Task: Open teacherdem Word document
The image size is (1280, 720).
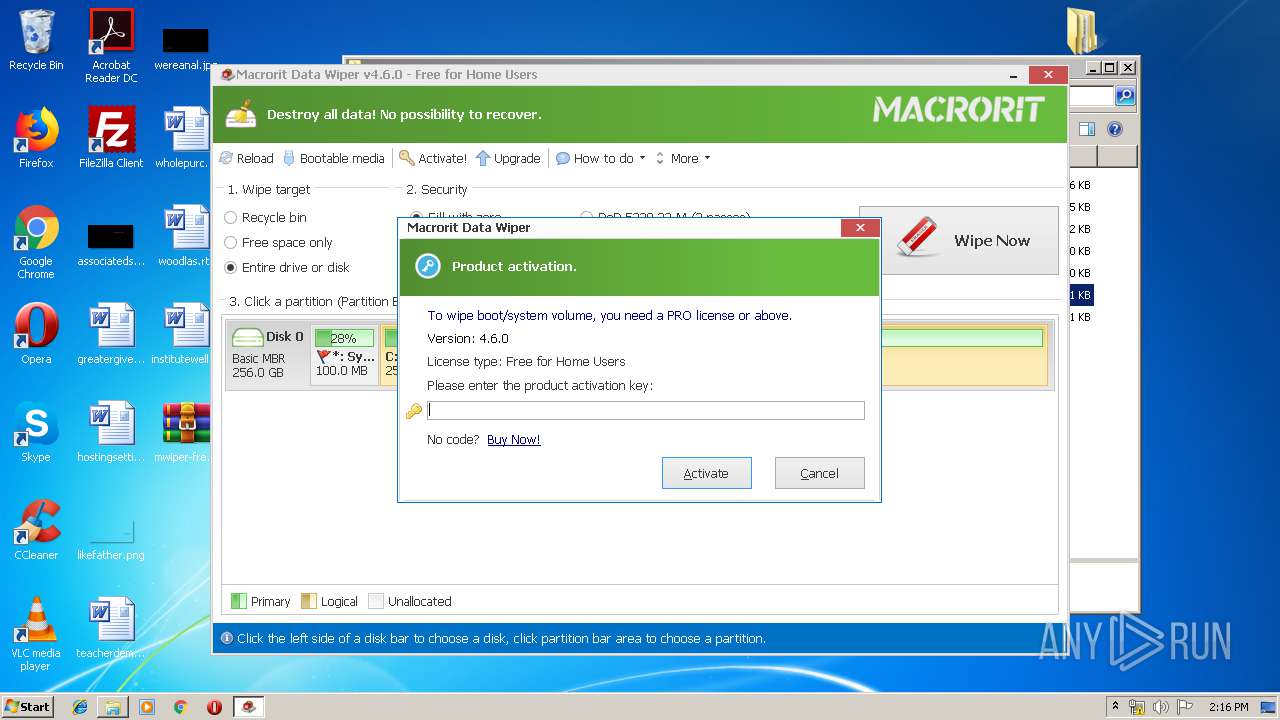Action: point(111,628)
